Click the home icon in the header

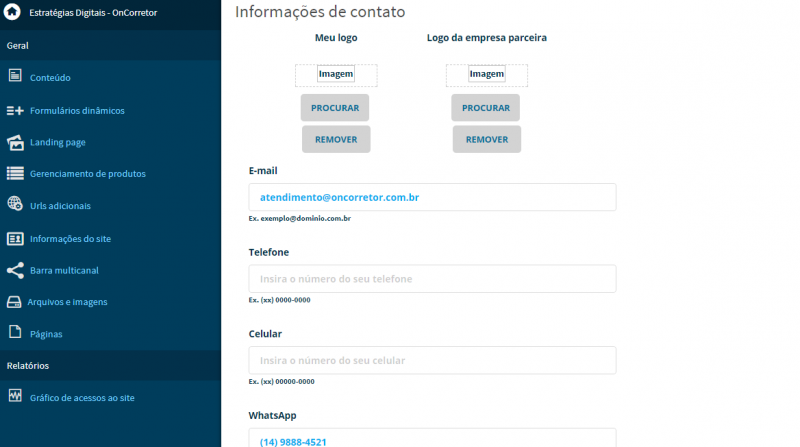12,12
